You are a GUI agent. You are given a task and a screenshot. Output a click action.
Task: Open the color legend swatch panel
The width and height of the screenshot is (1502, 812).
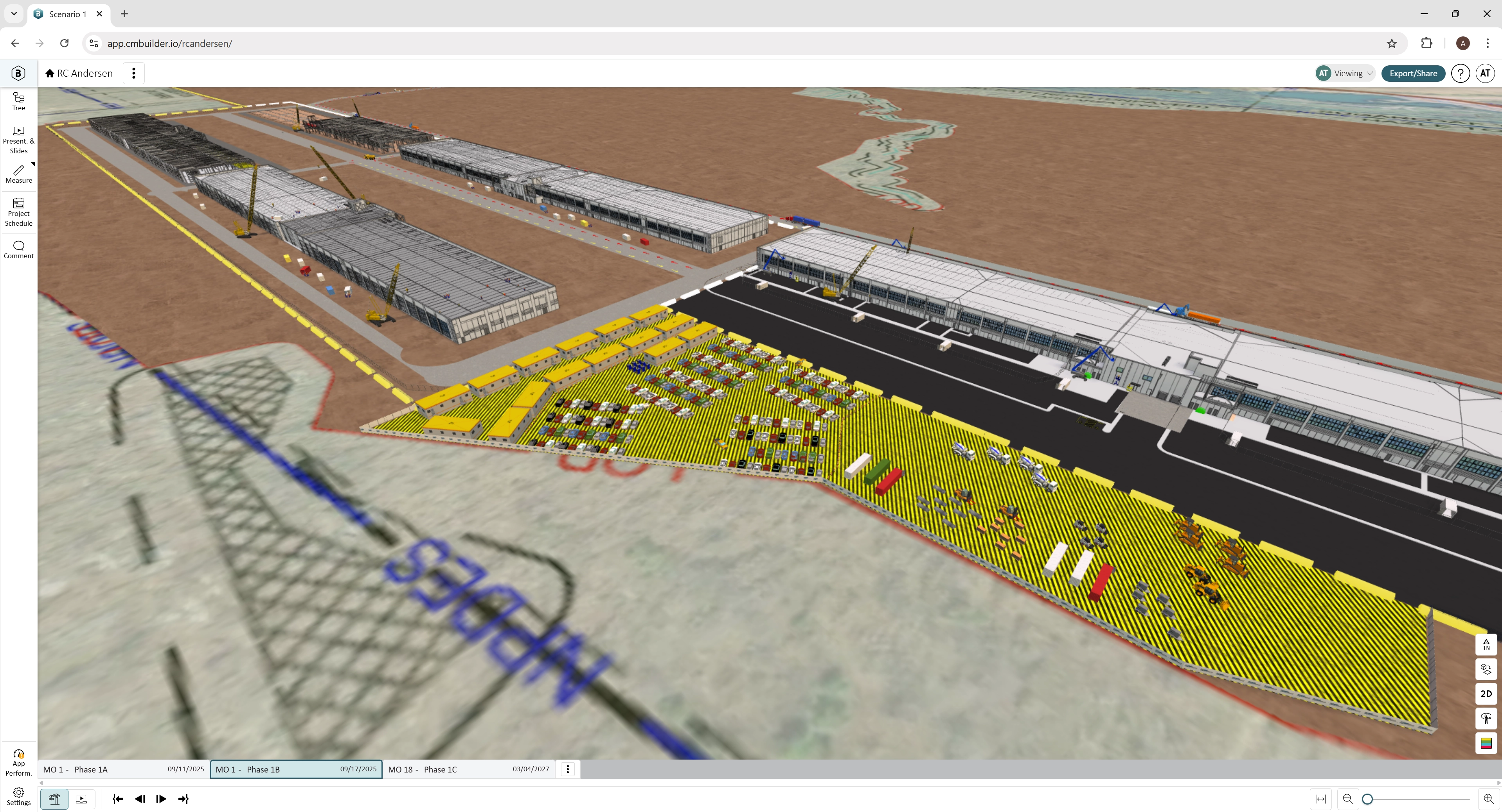(1486, 743)
